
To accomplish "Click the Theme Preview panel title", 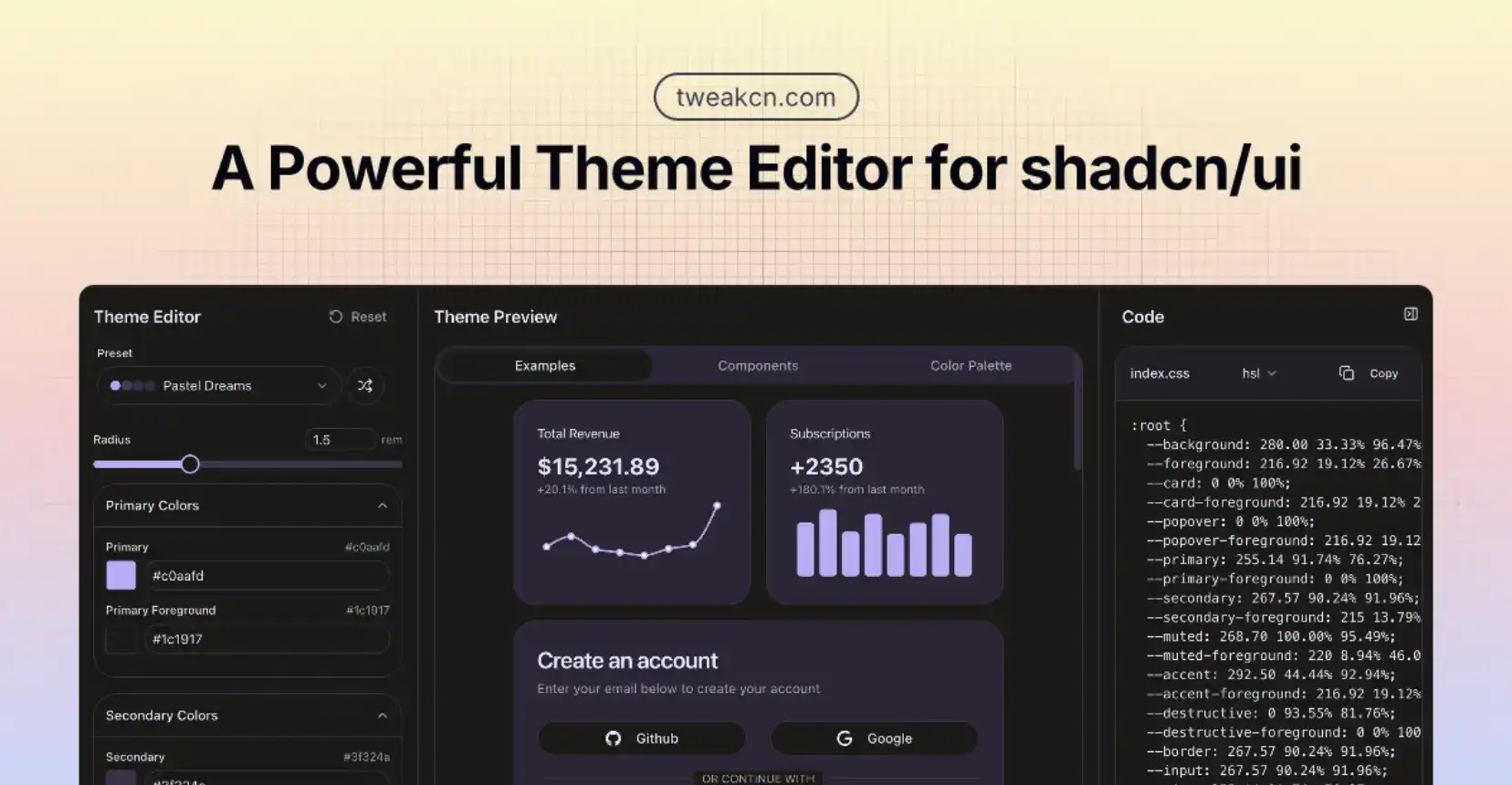I will [x=495, y=317].
